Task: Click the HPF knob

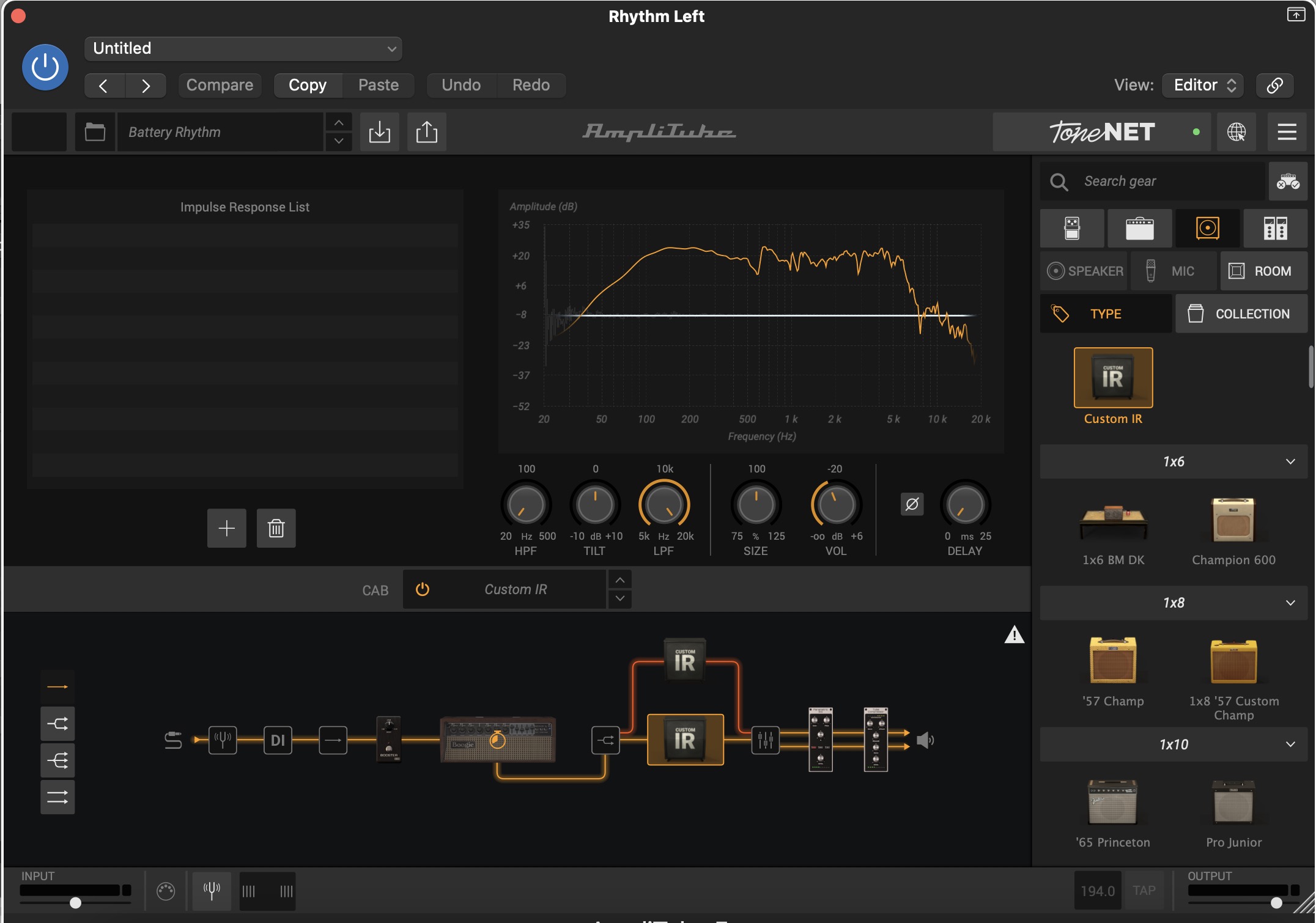Action: [526, 505]
